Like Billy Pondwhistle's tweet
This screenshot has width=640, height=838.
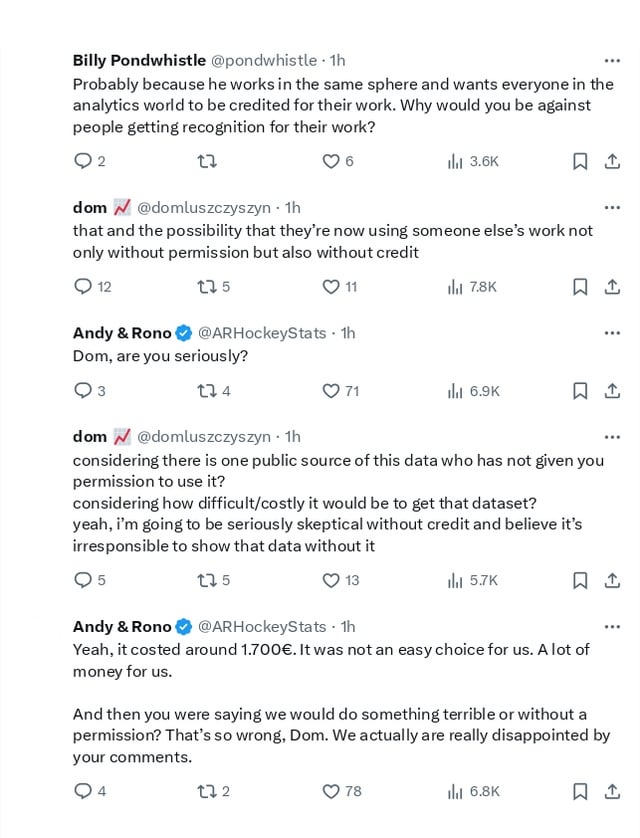coord(330,161)
